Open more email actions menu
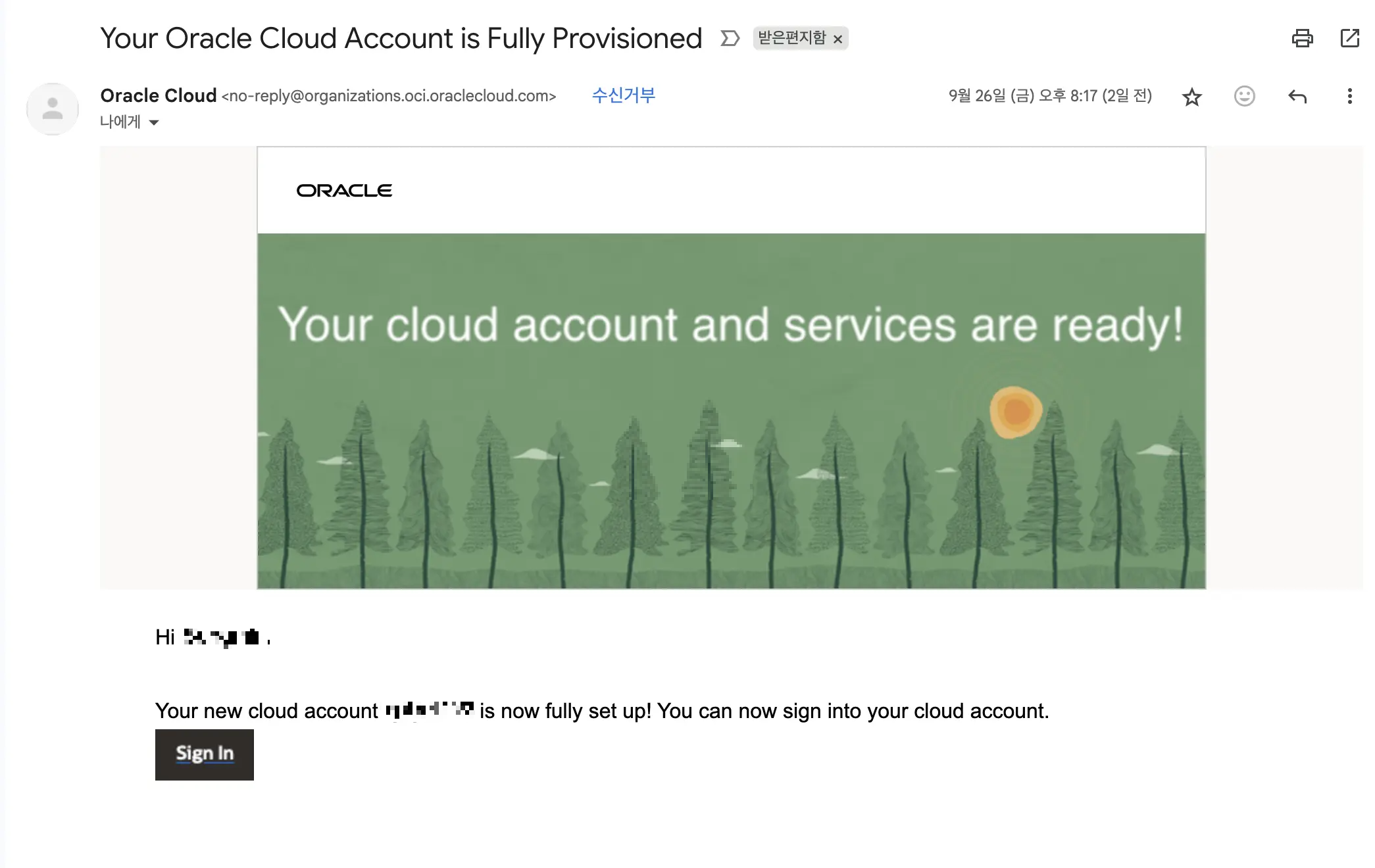 tap(1350, 97)
